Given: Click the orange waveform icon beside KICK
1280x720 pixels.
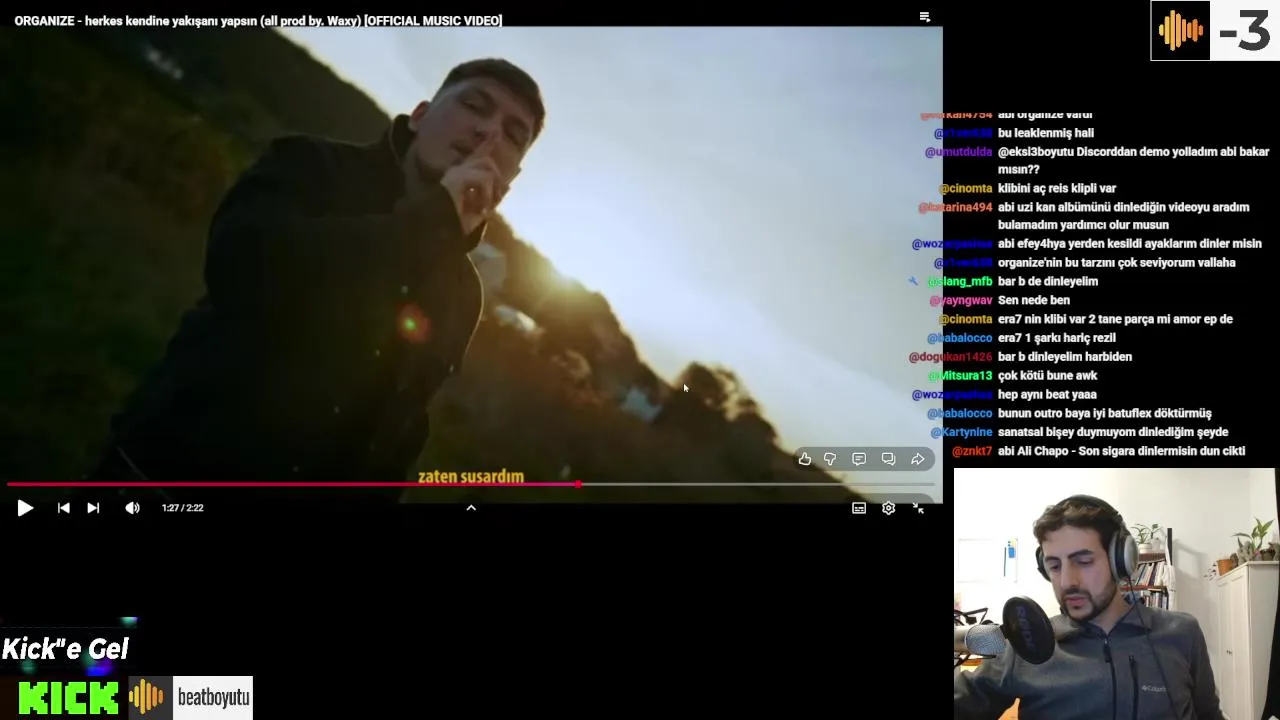Looking at the screenshot, I should (147, 698).
